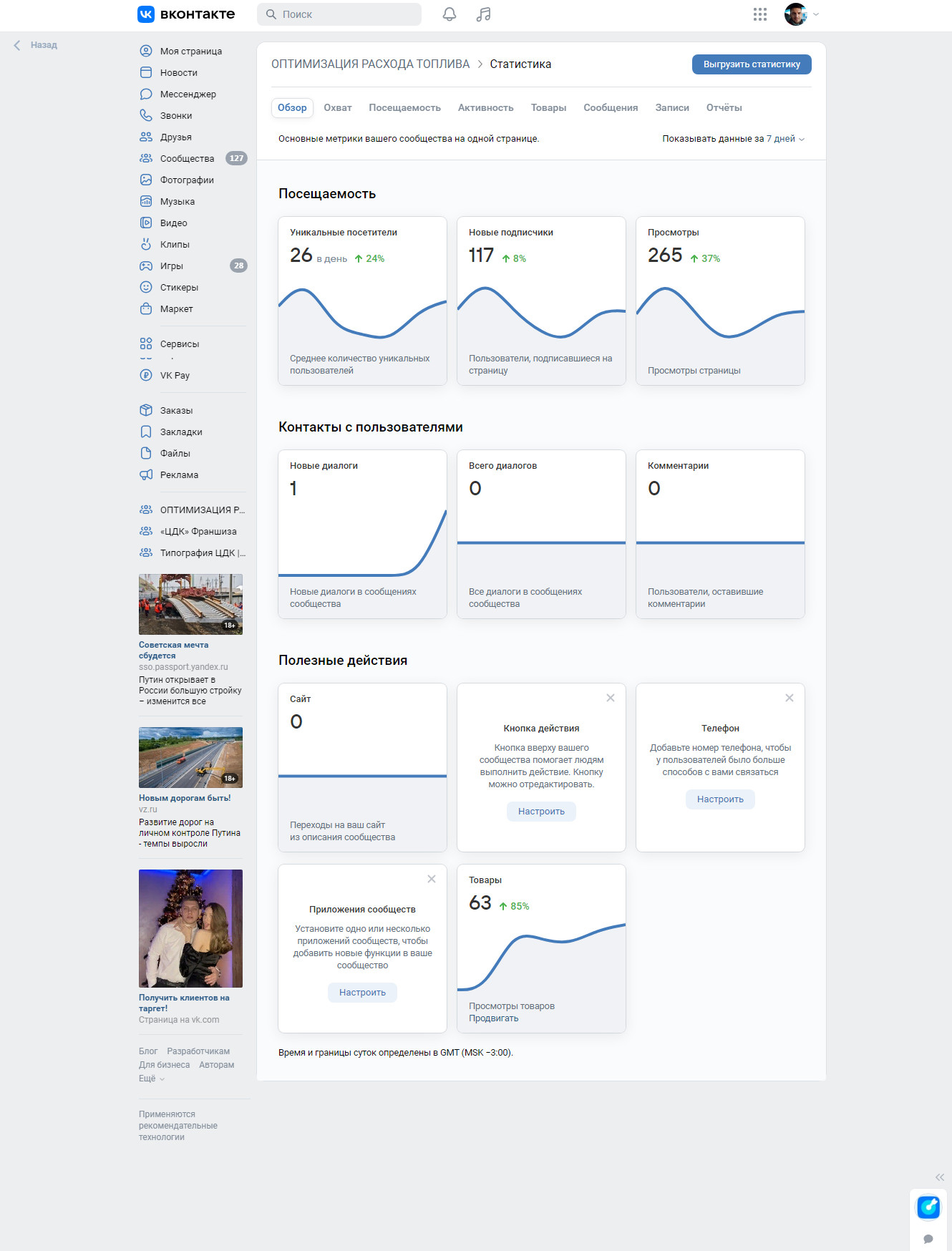Open the Товары statistics tab
Viewport: 952px width, 1251px height.
tap(548, 108)
